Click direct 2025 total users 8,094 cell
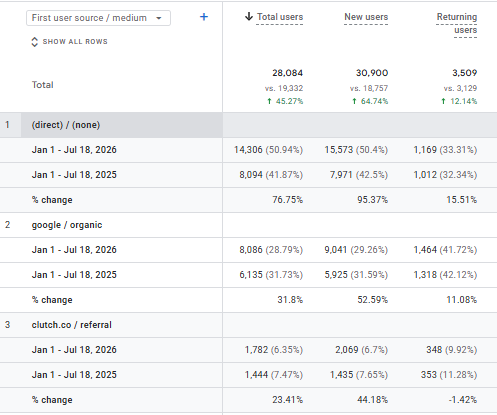The image size is (497, 415). pyautogui.click(x=271, y=175)
